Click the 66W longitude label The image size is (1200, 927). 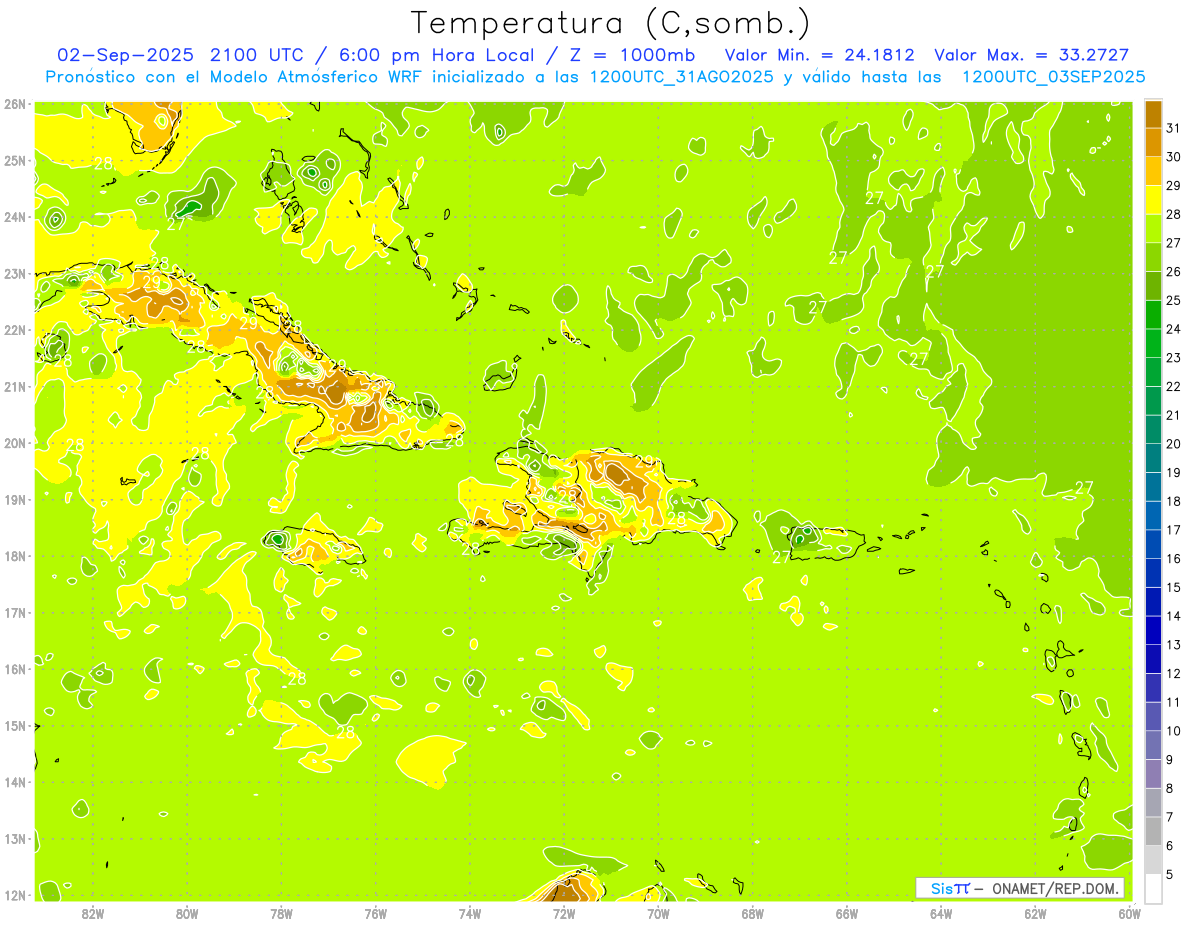(x=847, y=913)
